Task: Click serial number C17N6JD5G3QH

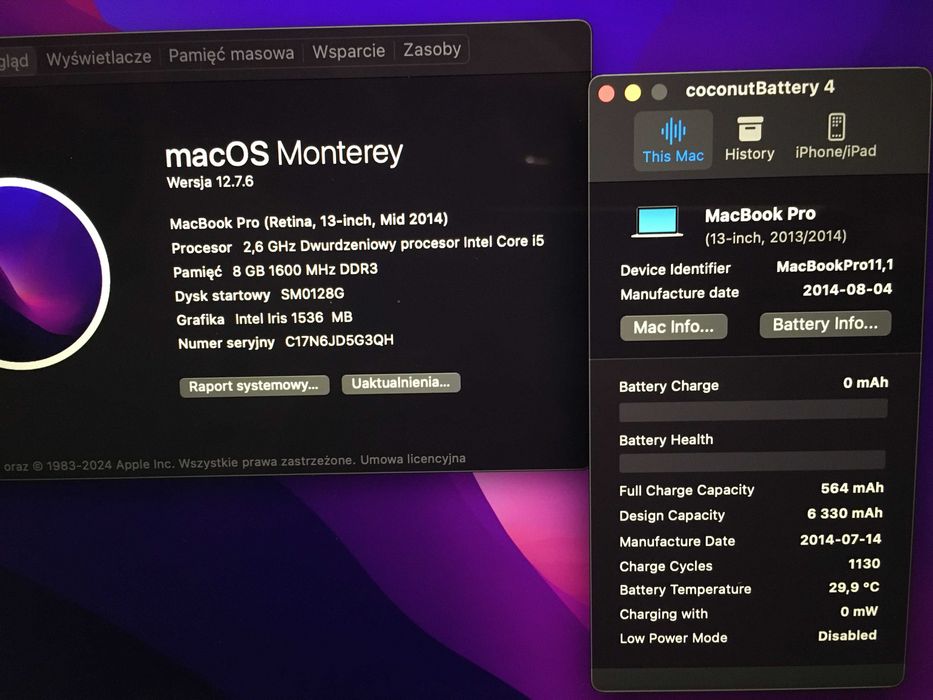Action: point(339,340)
